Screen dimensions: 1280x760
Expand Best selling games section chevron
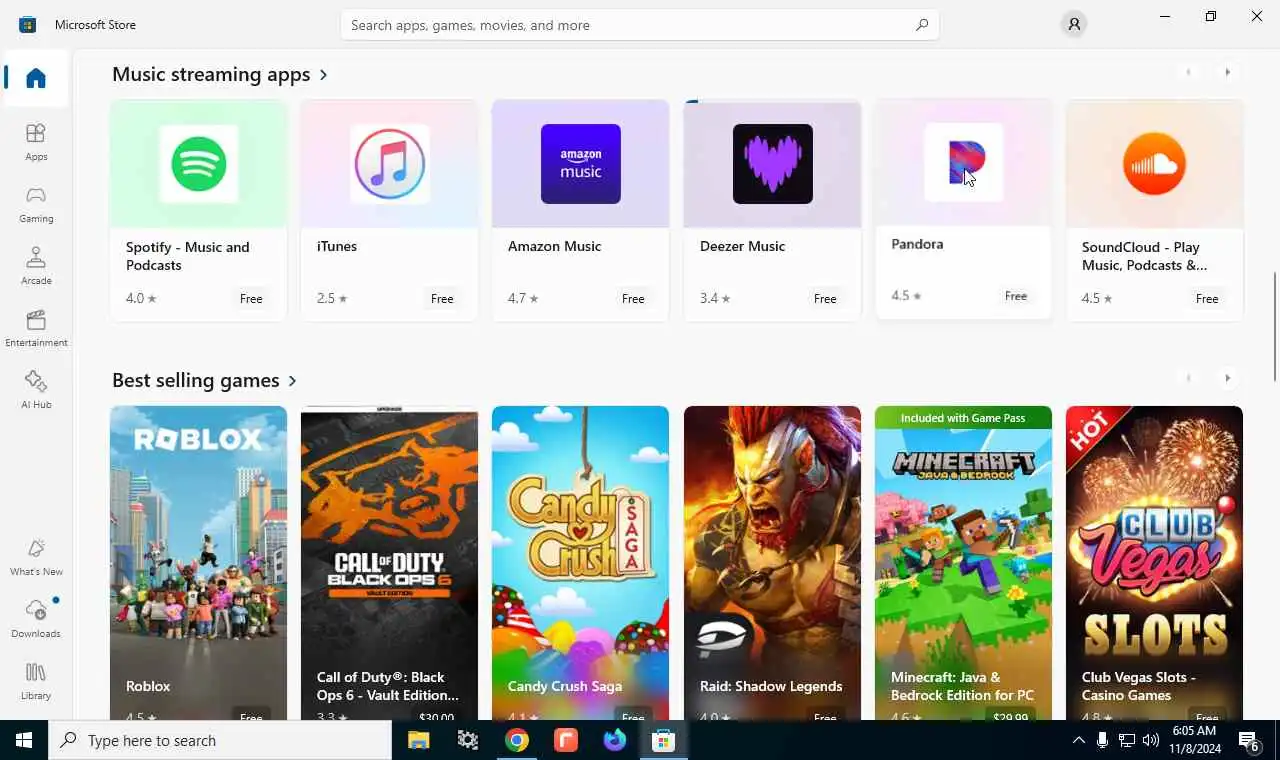pos(293,381)
